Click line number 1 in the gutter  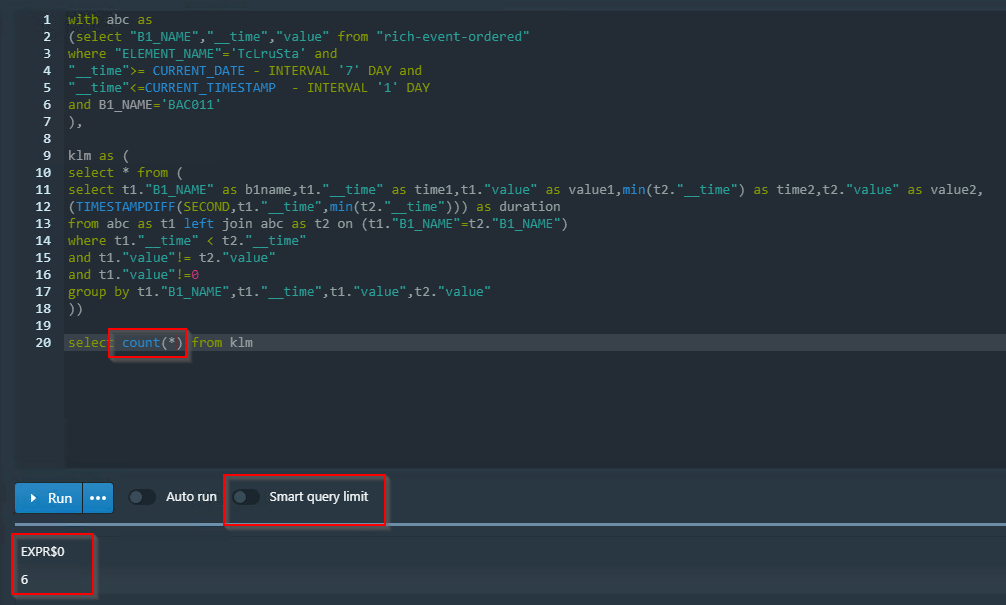47,20
